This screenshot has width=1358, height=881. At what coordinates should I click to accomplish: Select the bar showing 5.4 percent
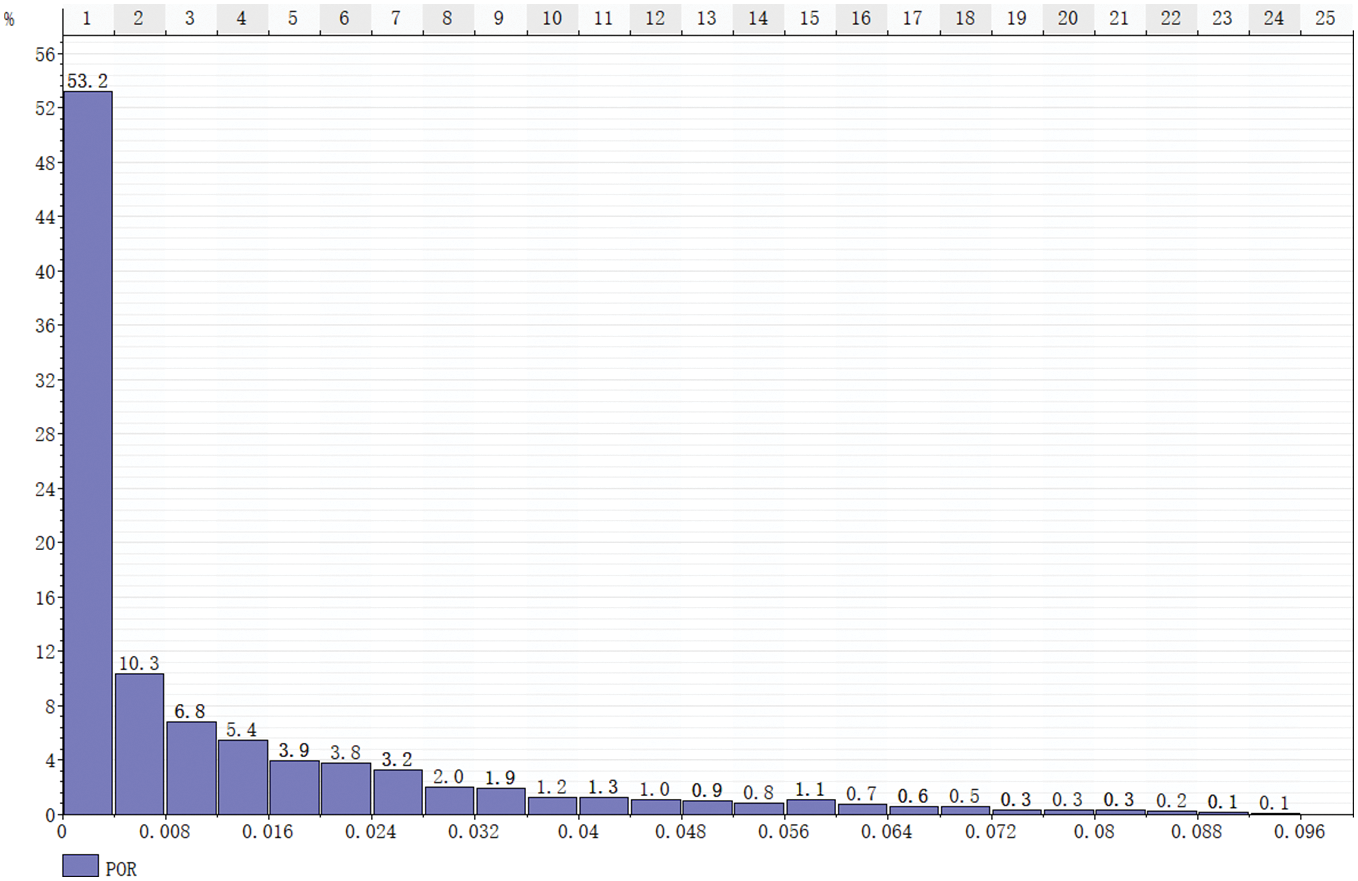click(x=243, y=777)
